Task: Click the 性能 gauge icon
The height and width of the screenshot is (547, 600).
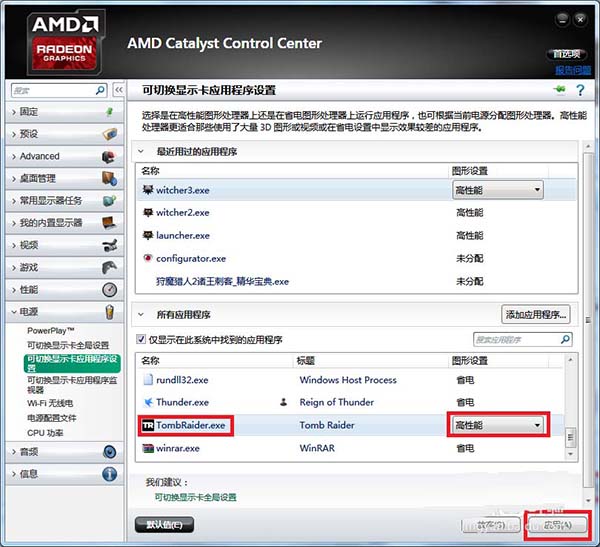Action: pos(110,289)
